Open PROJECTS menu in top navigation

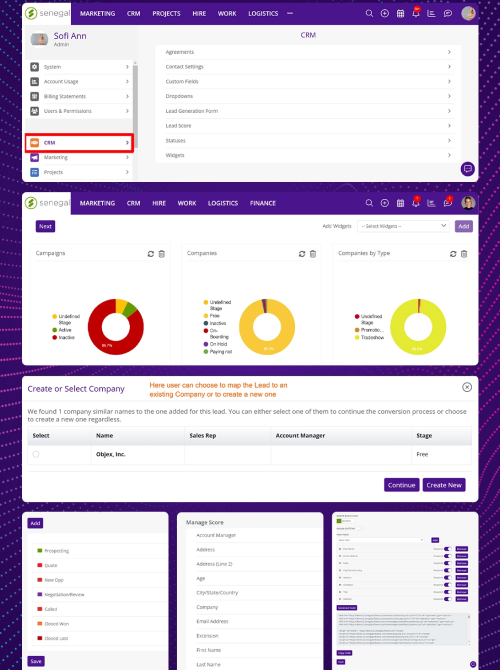point(166,14)
